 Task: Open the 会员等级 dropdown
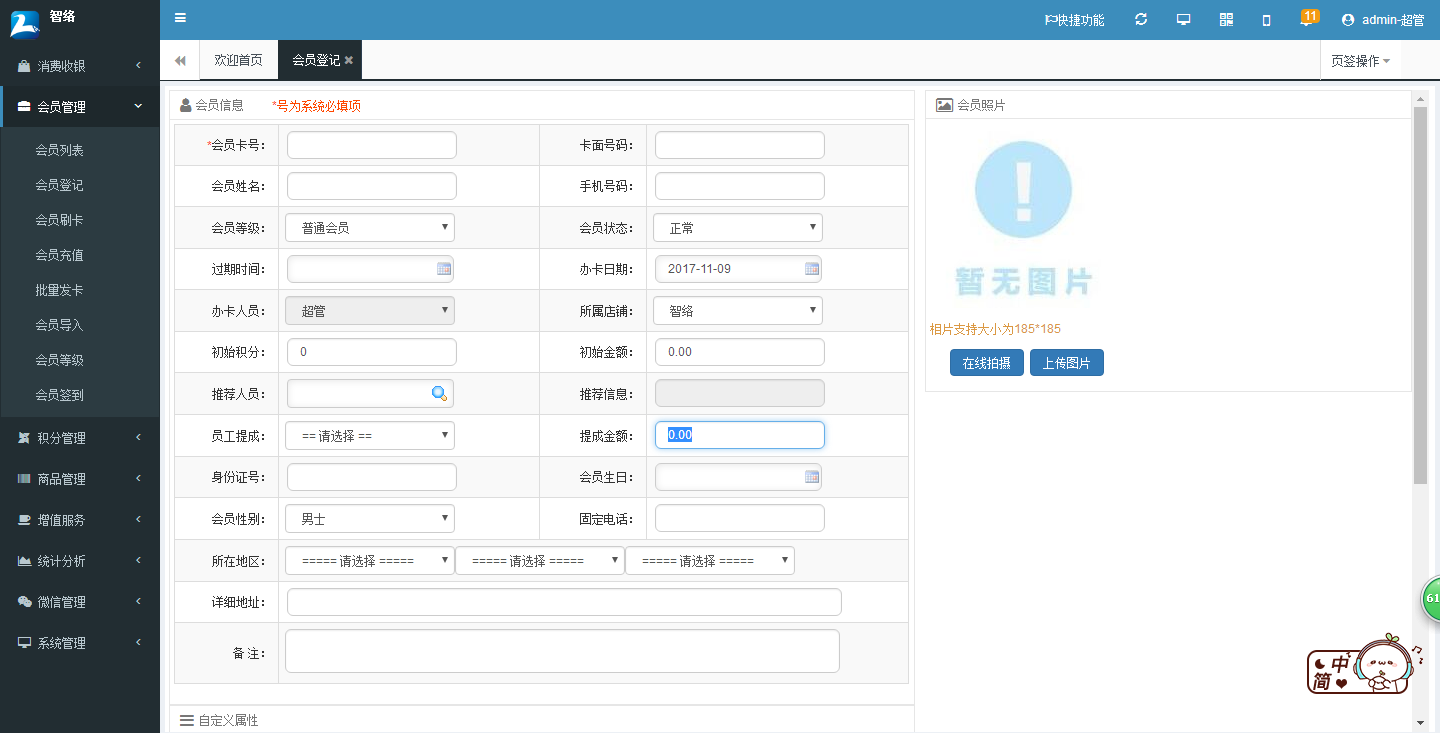click(x=370, y=228)
